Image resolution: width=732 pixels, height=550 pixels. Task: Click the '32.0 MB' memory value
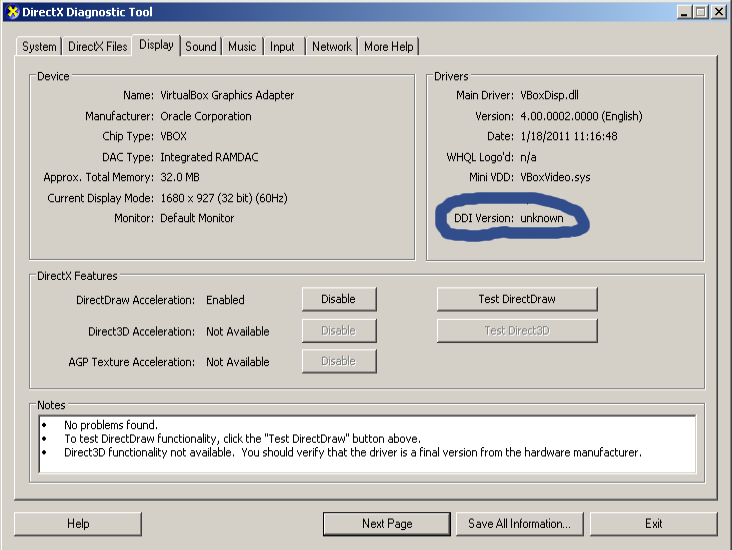click(x=180, y=177)
